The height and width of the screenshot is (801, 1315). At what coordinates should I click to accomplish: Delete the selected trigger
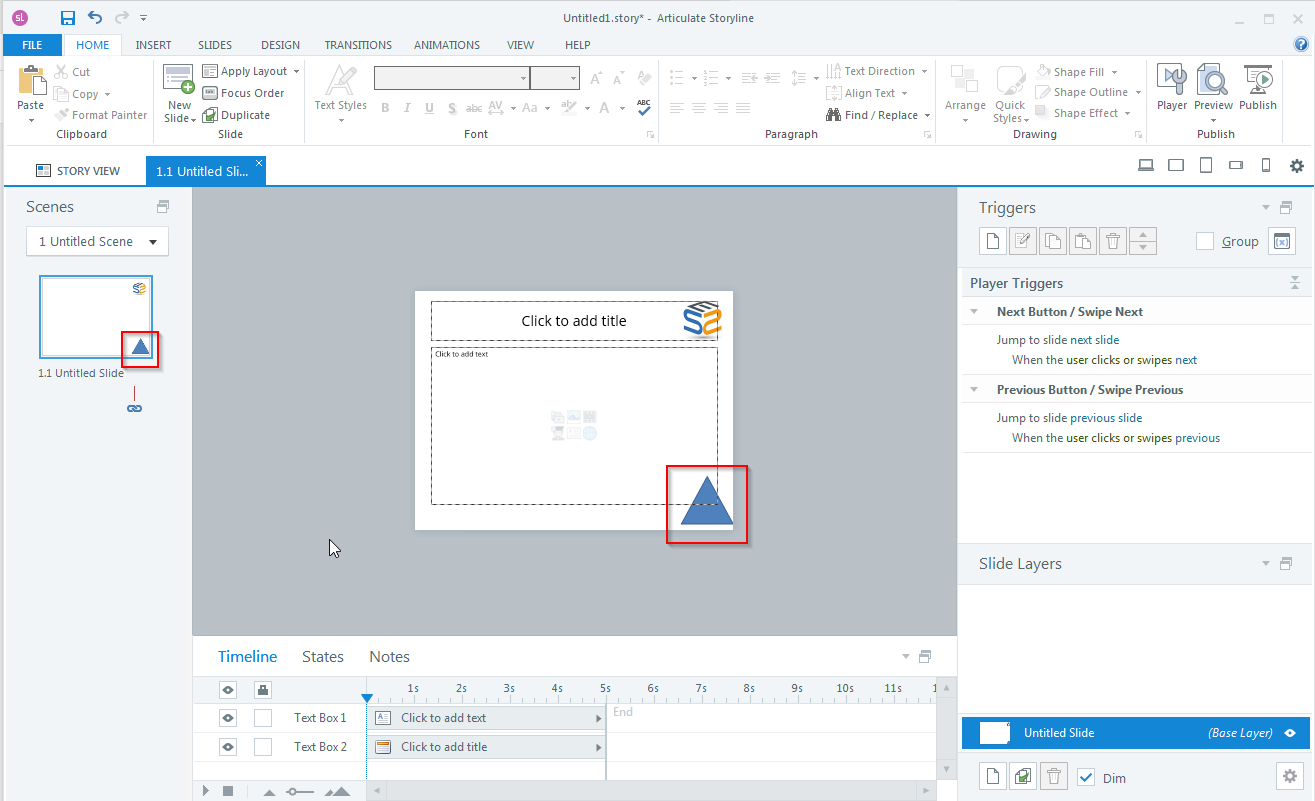coord(1113,241)
